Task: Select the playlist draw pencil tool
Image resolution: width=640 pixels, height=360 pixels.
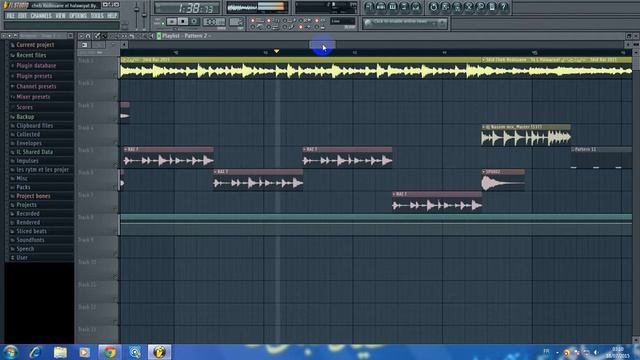Action: (97, 36)
